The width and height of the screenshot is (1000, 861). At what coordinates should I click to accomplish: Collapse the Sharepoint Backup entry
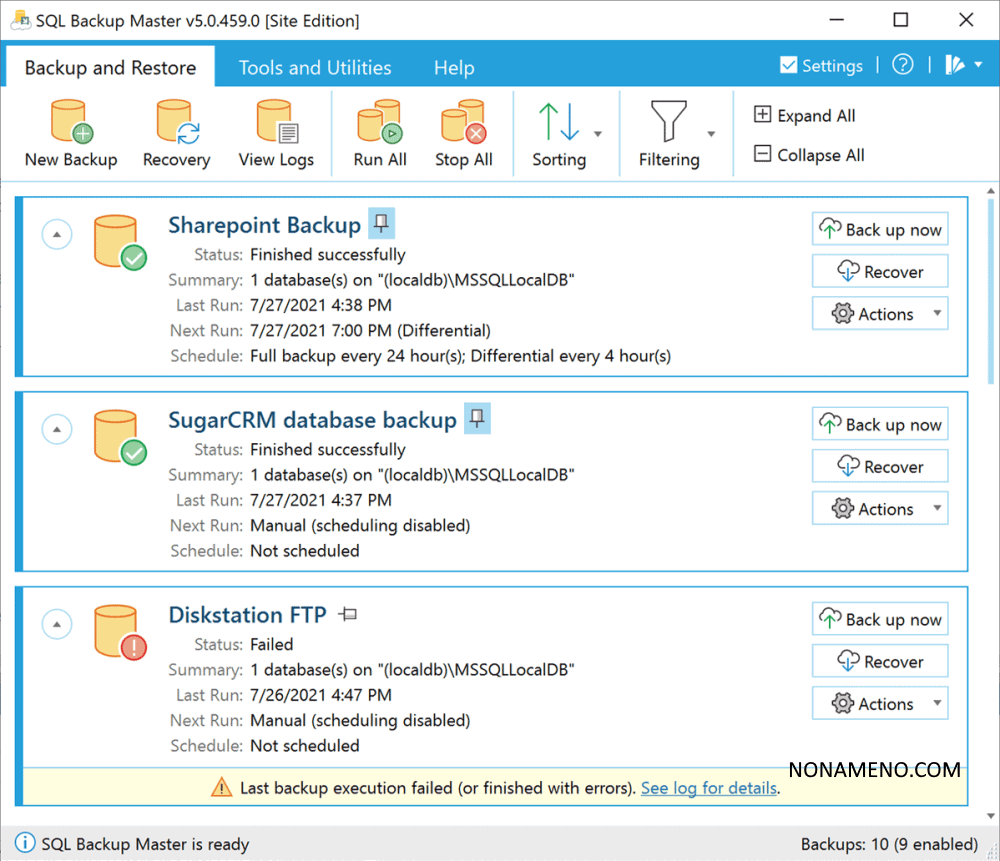tap(57, 235)
